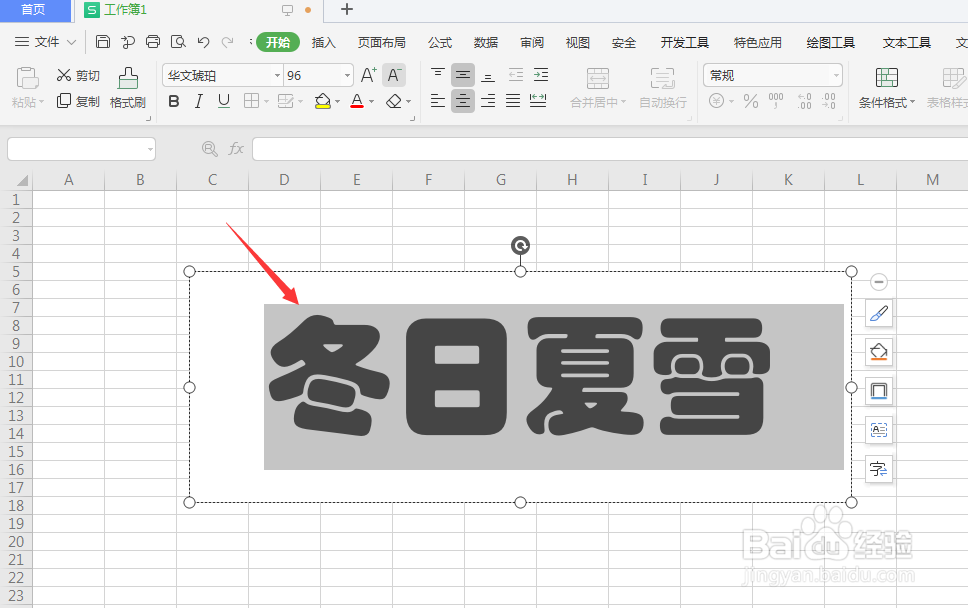968x608 pixels.
Task: Click the shape fill quick icon
Action: [878, 352]
